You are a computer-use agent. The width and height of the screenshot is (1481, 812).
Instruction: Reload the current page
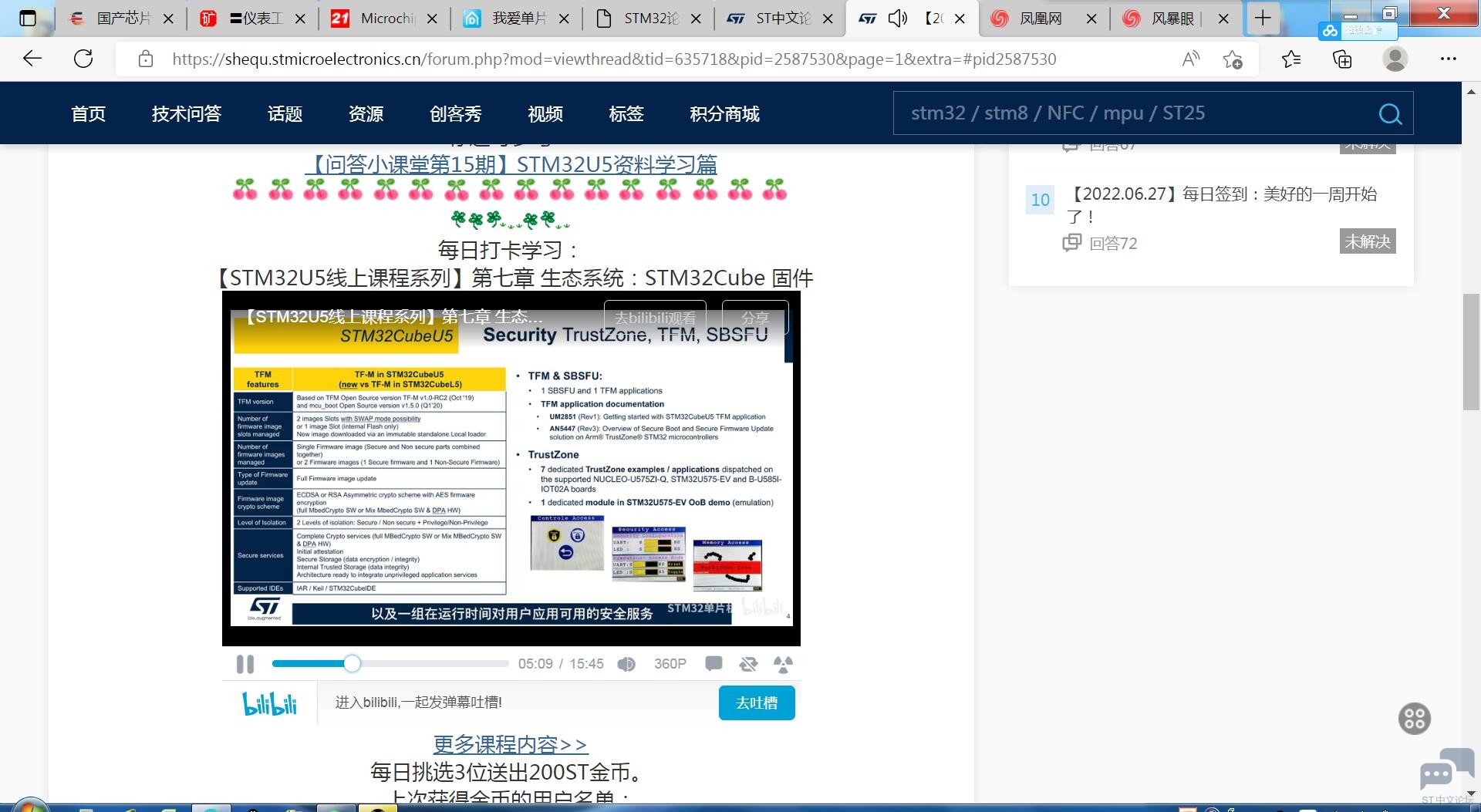tap(83, 59)
